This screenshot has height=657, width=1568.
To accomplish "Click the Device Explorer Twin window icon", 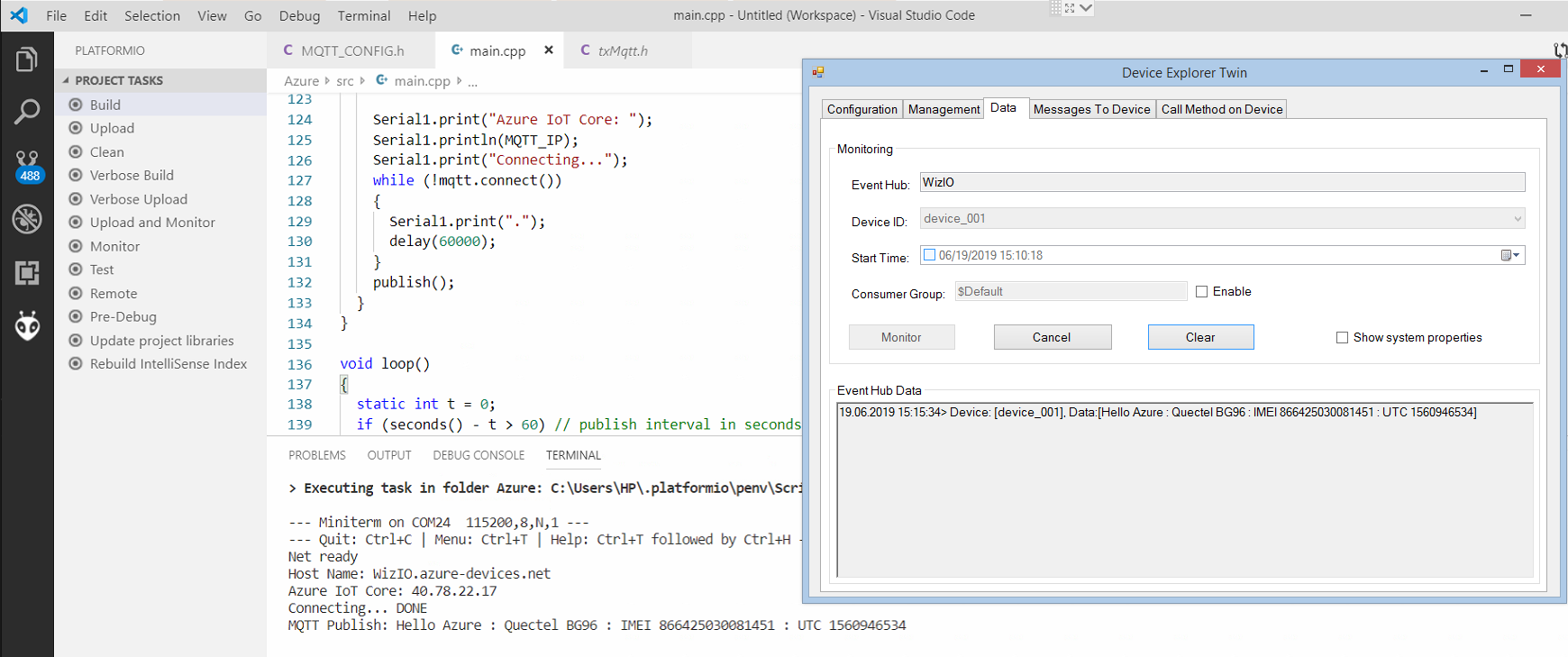I will (x=817, y=72).
